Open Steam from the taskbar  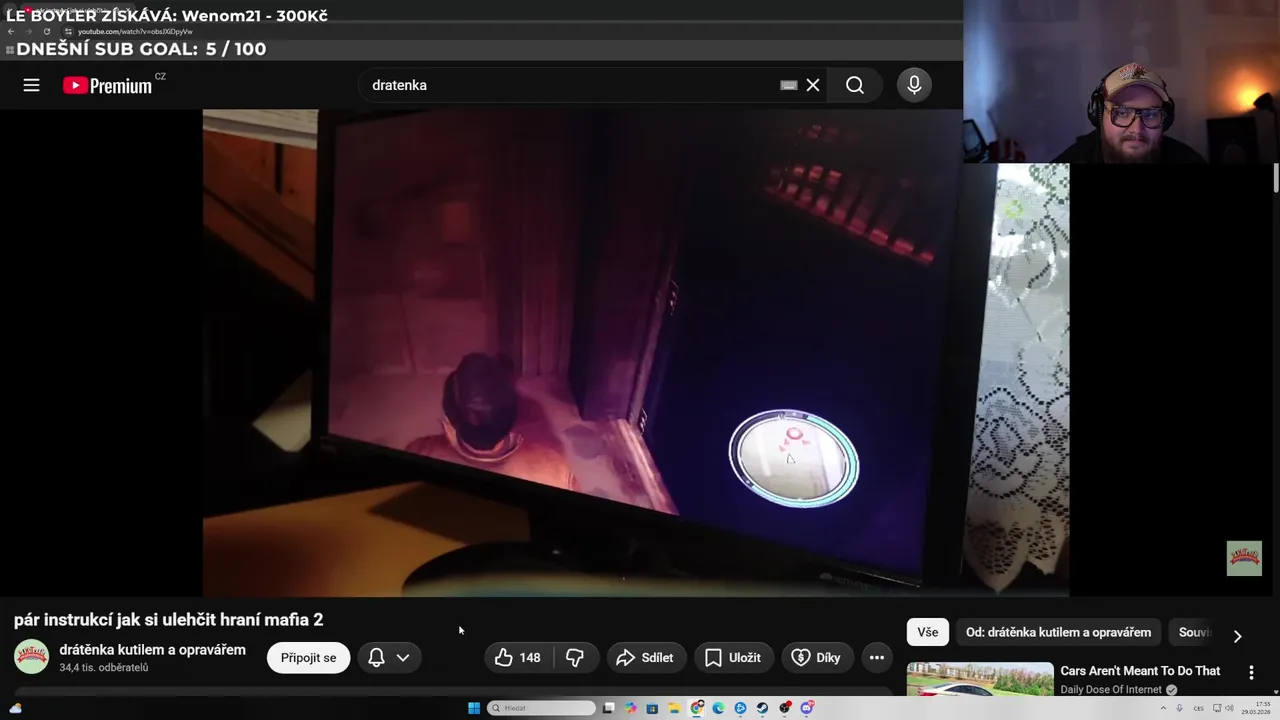coord(762,708)
